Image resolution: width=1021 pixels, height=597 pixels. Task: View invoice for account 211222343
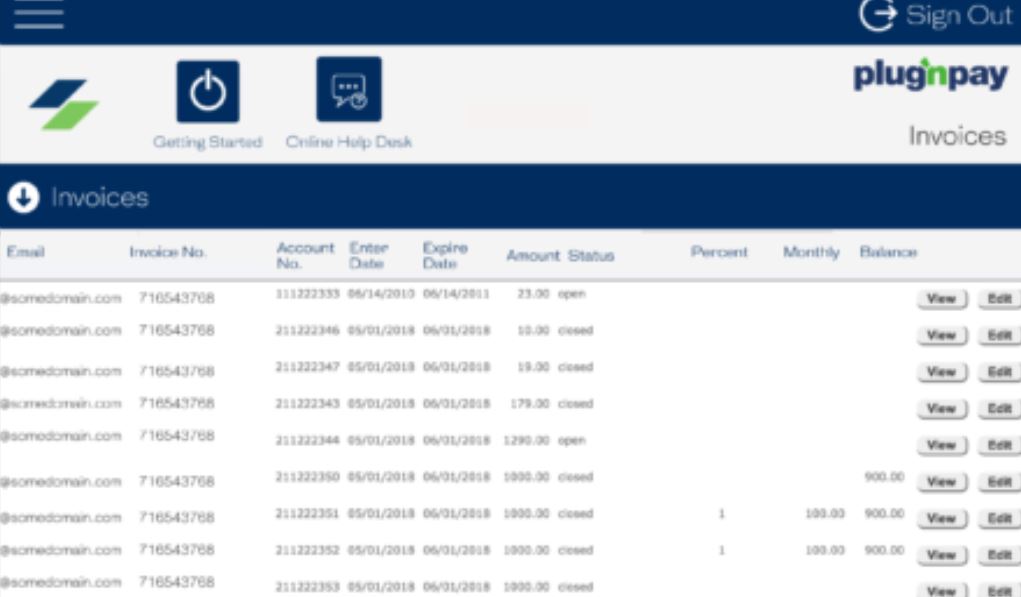[942, 408]
